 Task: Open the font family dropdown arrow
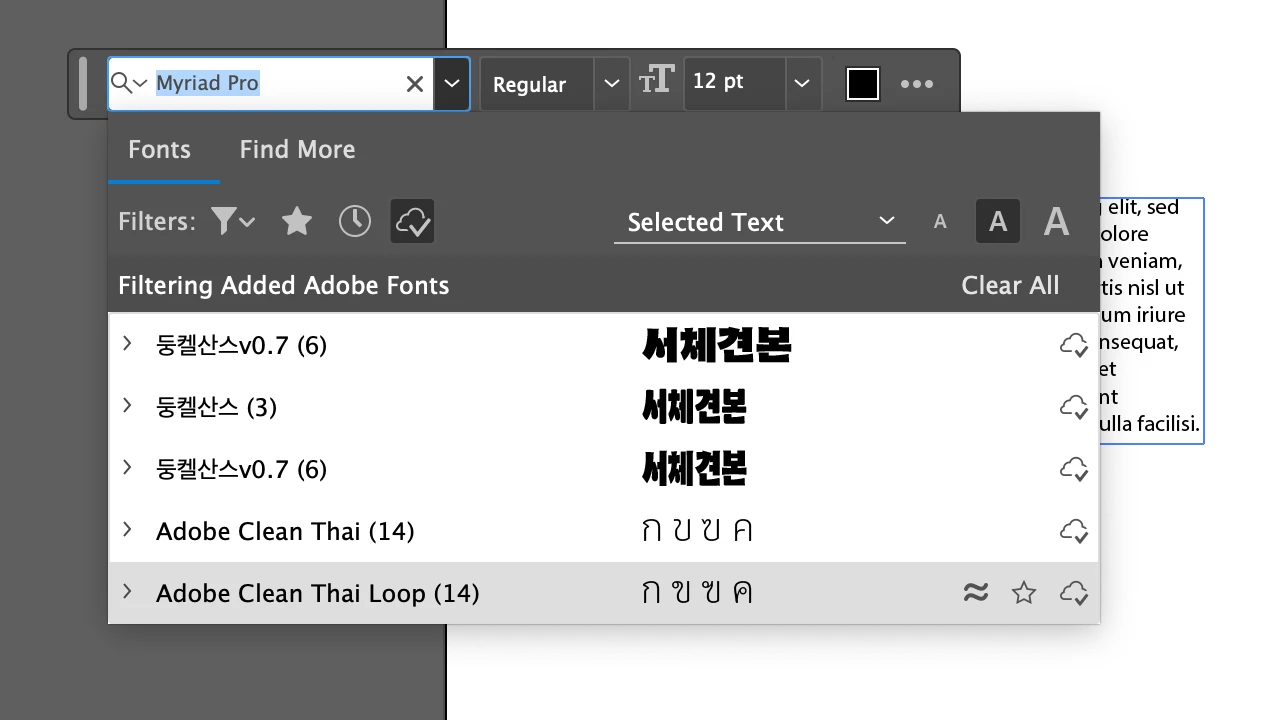point(452,84)
